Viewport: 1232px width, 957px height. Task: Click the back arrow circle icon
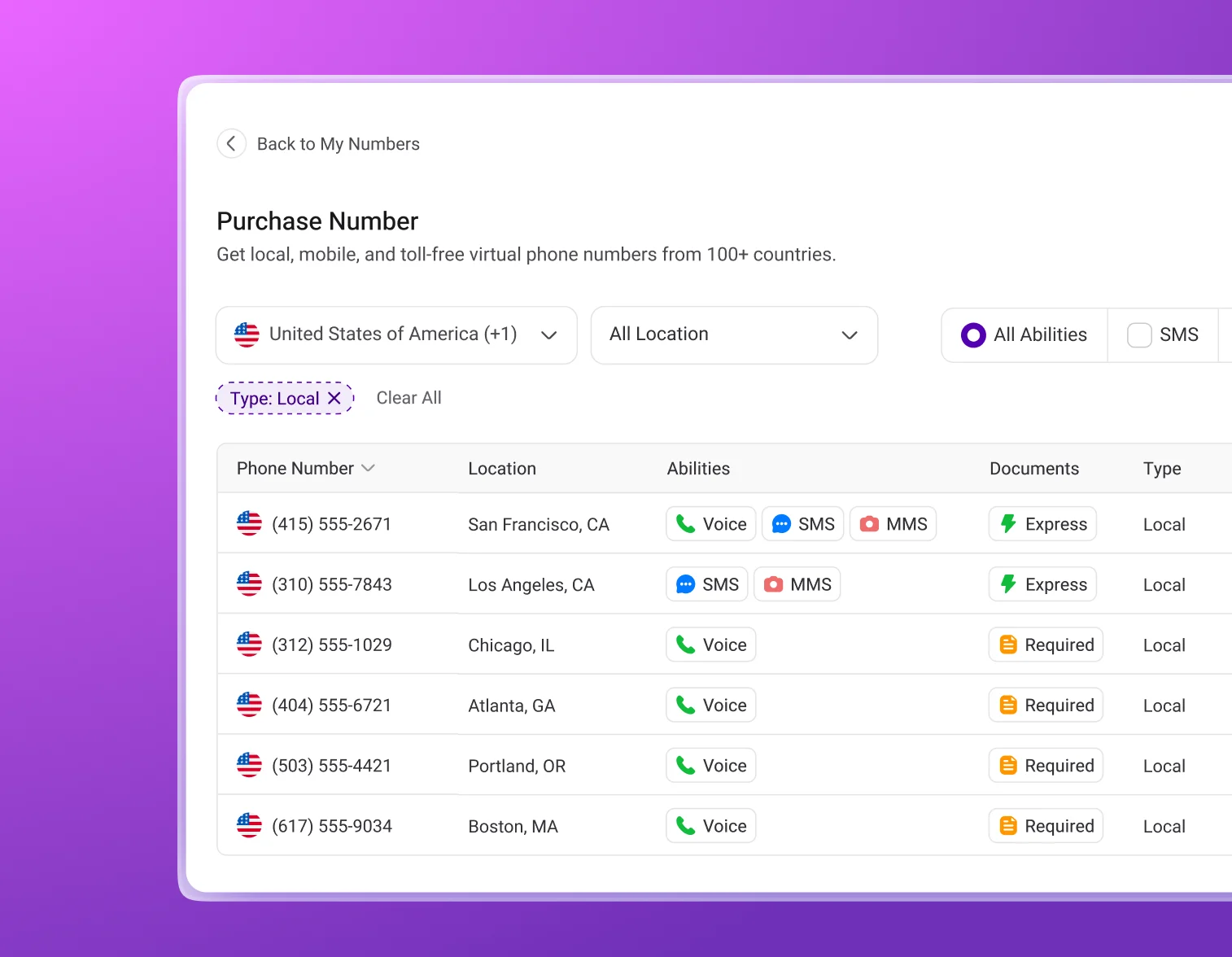click(231, 144)
